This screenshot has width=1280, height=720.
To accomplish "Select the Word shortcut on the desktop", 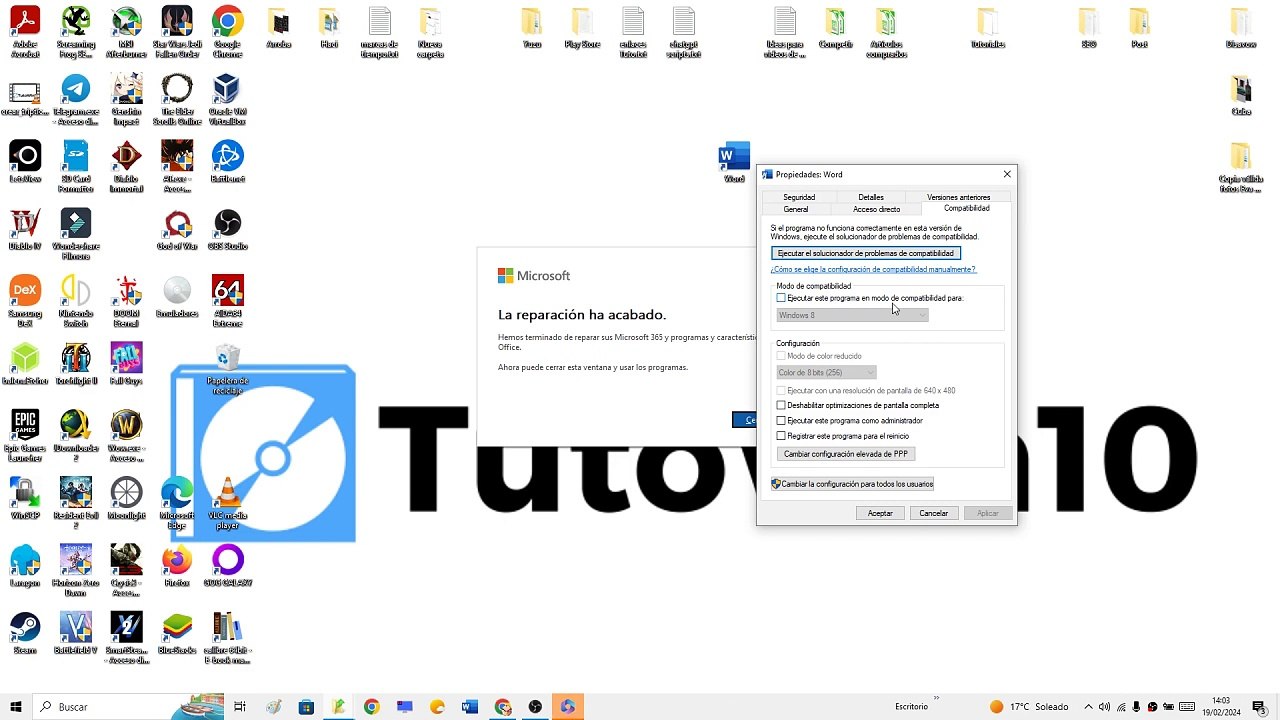I will tap(734, 162).
